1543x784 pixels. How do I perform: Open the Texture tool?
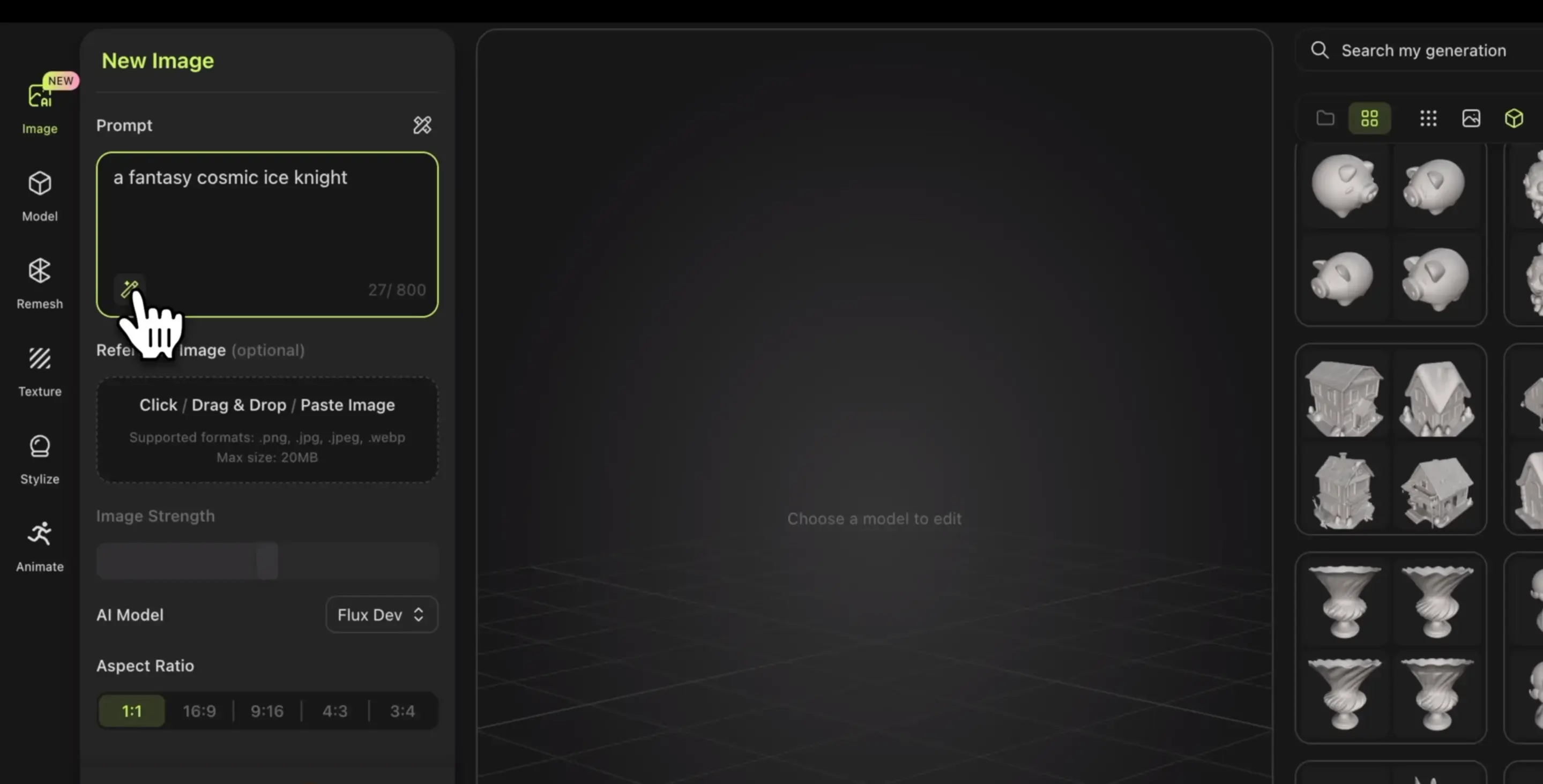(x=40, y=370)
